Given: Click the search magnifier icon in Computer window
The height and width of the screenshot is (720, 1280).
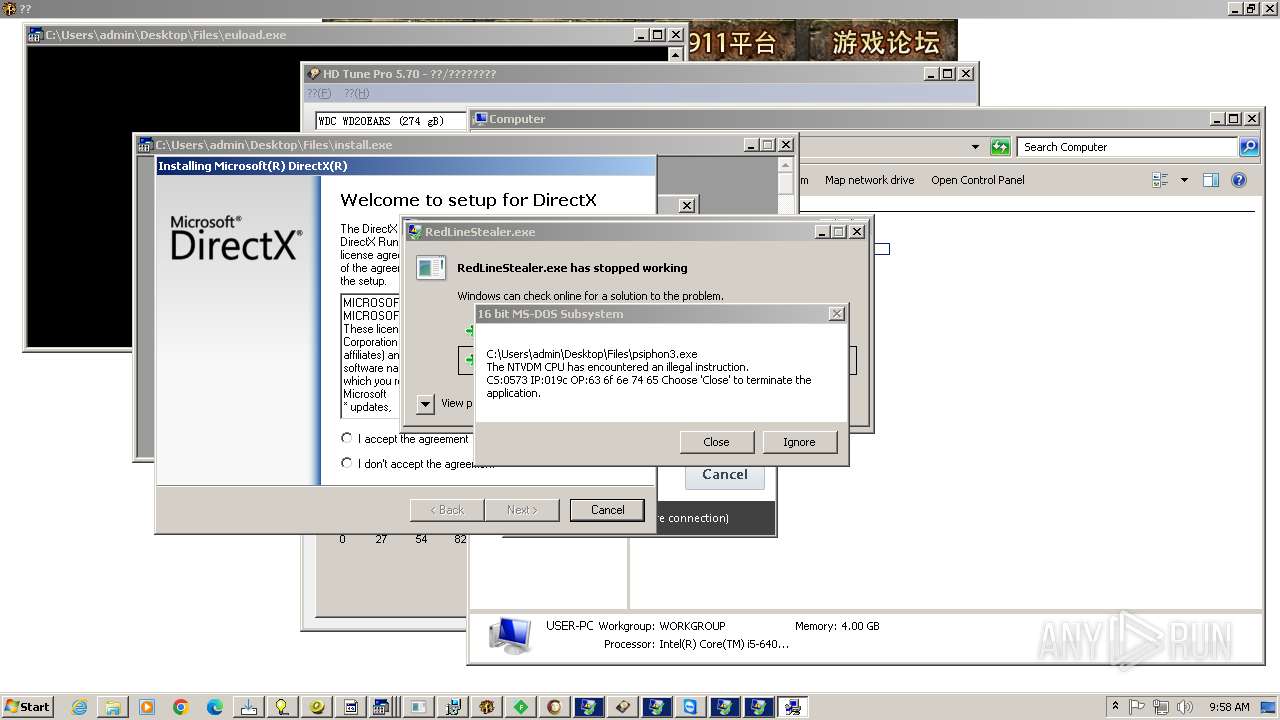Looking at the screenshot, I should pos(1249,147).
